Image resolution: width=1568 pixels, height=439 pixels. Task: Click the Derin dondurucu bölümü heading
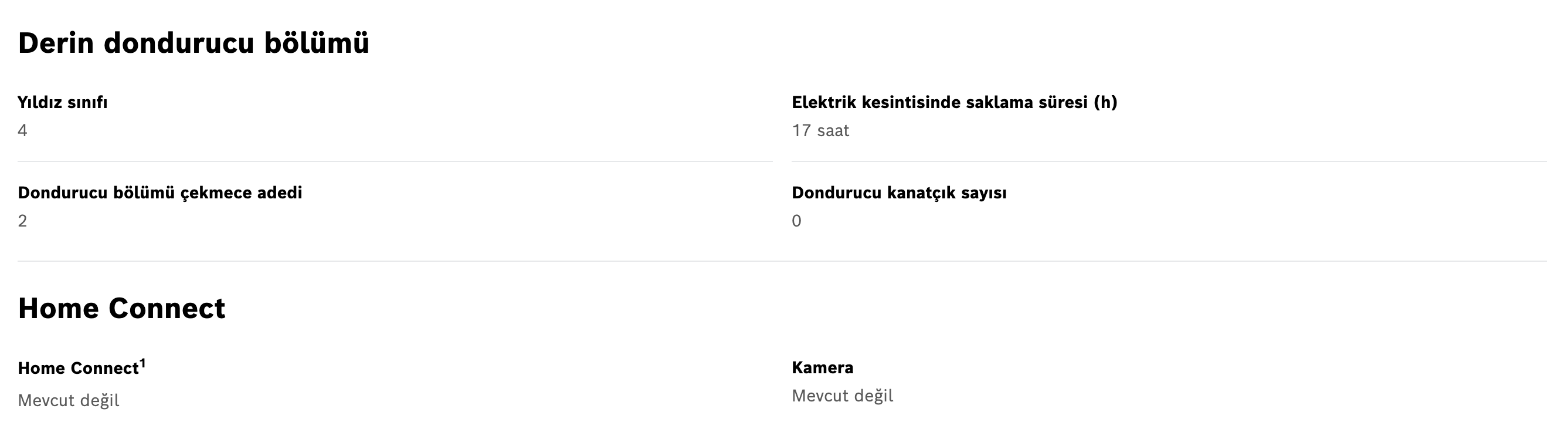pyautogui.click(x=194, y=43)
